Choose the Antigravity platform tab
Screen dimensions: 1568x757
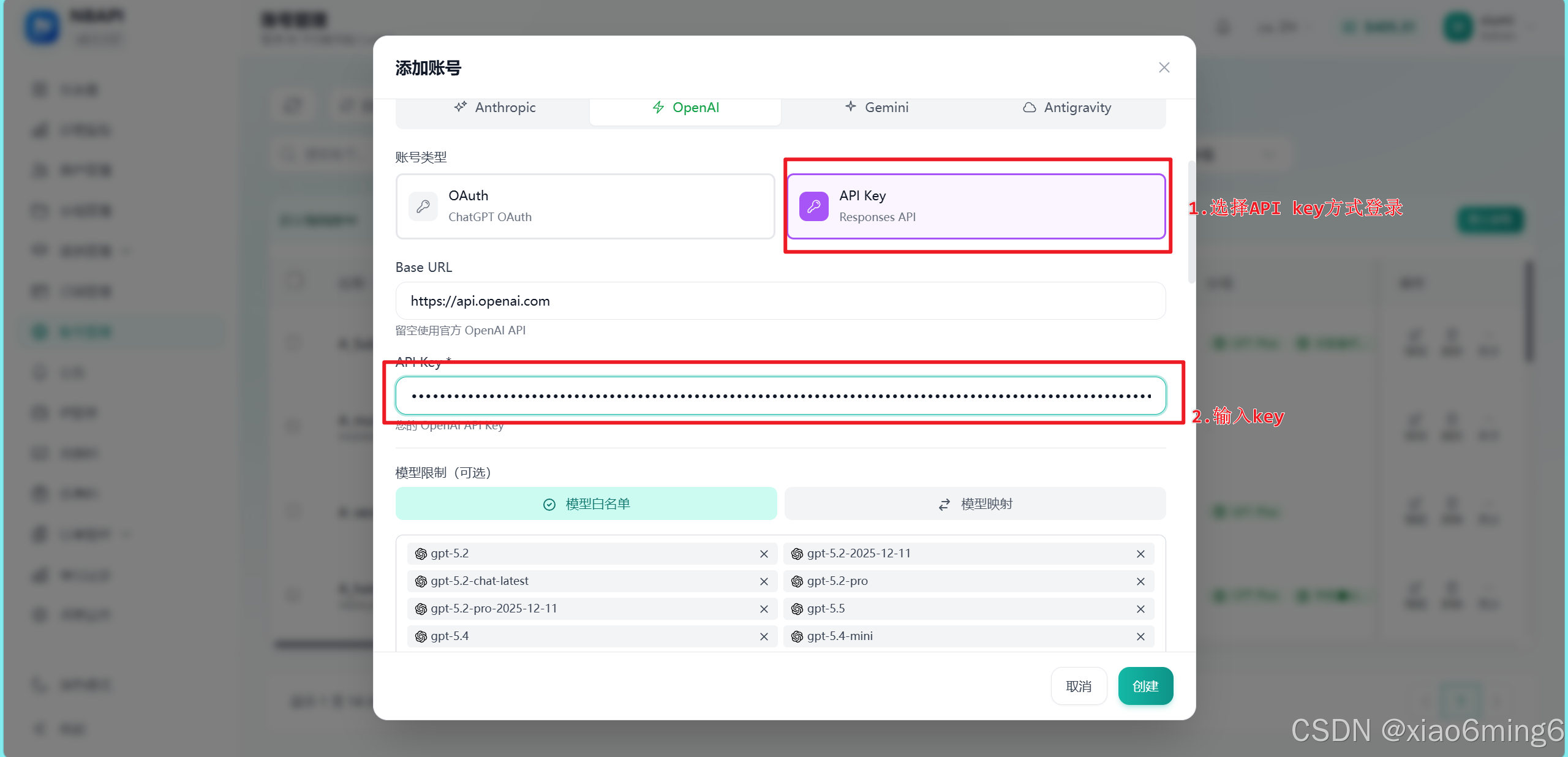[x=1067, y=108]
